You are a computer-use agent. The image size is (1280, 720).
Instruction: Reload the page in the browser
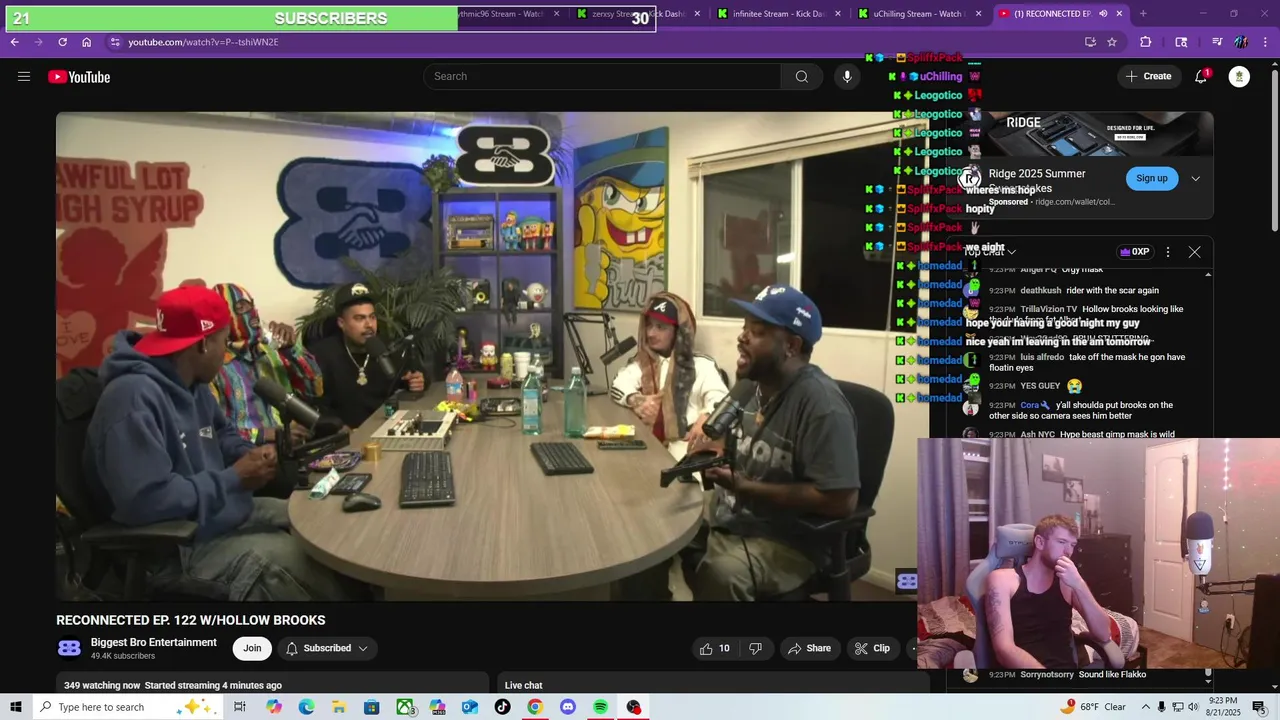[x=62, y=42]
